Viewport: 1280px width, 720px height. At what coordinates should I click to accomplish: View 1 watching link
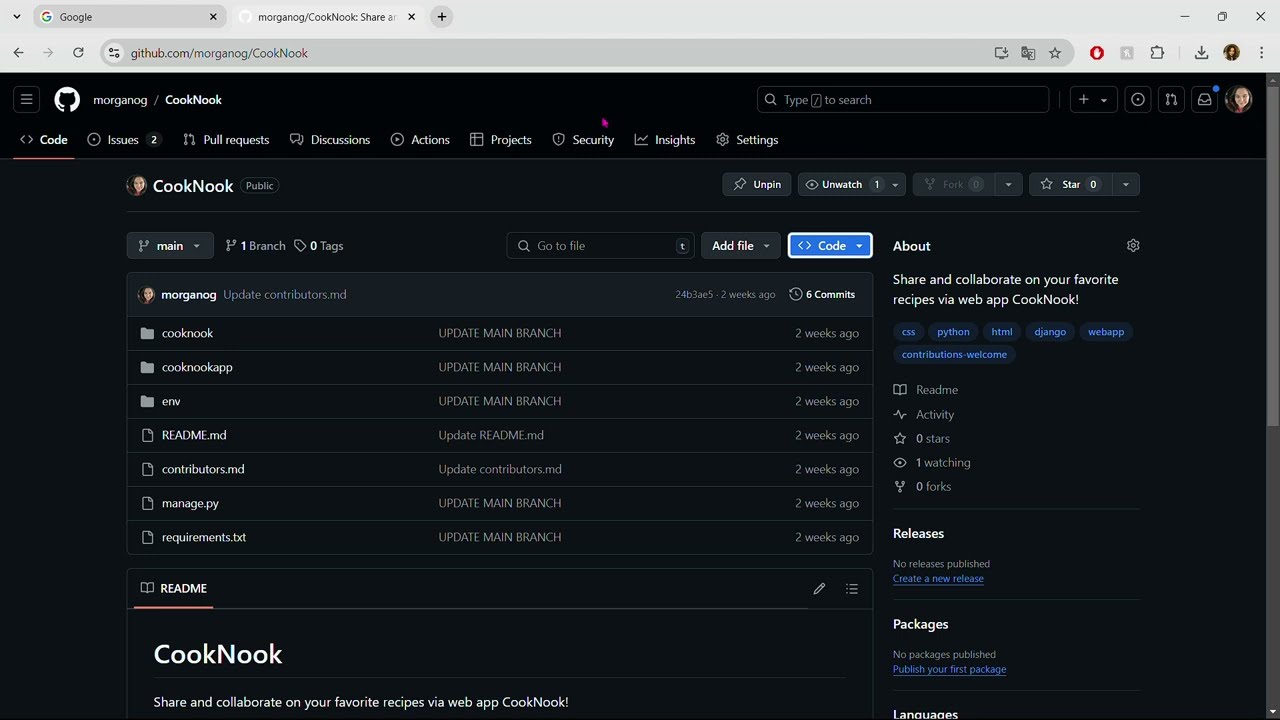tap(932, 463)
